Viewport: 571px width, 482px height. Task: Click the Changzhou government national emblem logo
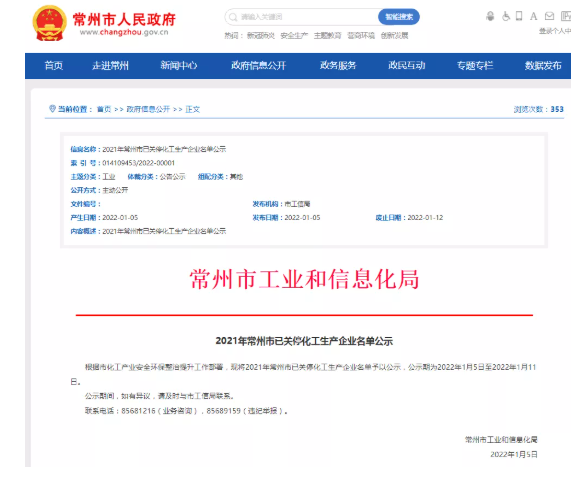click(x=50, y=23)
